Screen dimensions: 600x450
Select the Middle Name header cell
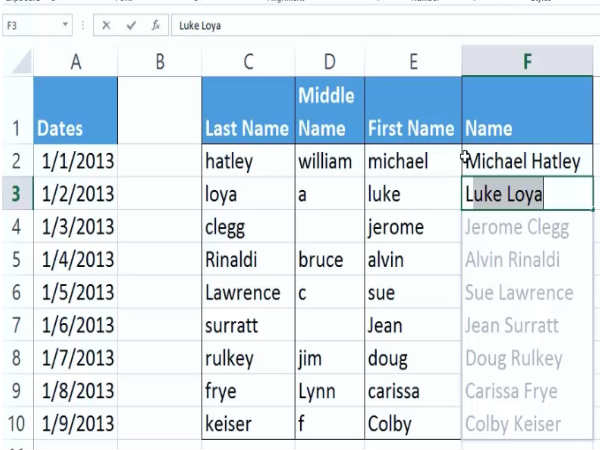(x=330, y=110)
